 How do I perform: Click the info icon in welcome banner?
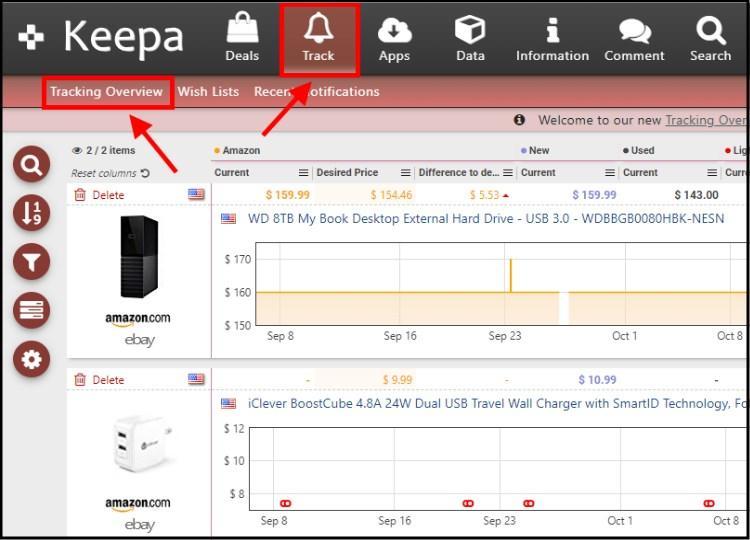(519, 120)
